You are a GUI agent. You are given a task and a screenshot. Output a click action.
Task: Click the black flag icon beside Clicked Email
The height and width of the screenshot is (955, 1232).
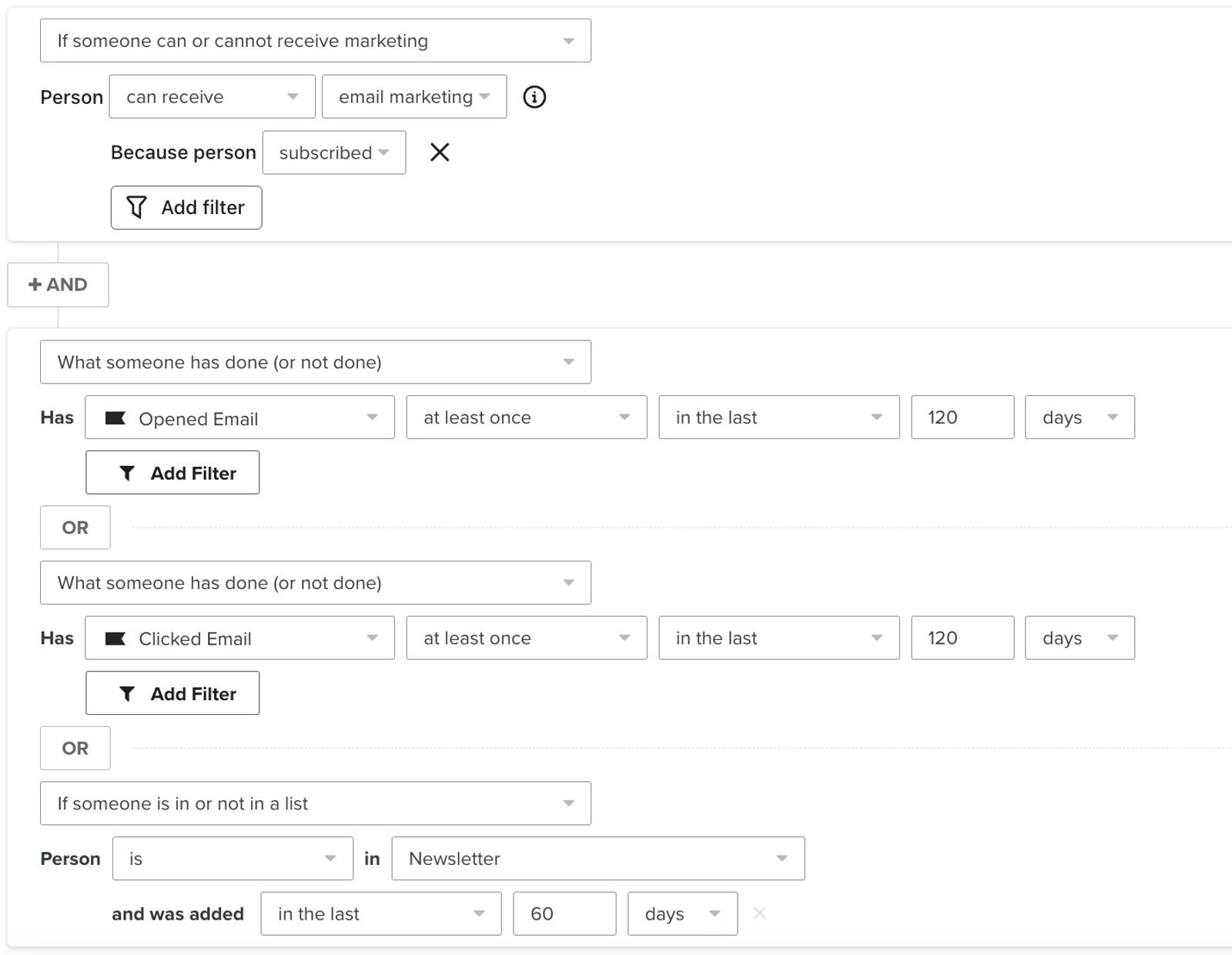(x=115, y=638)
